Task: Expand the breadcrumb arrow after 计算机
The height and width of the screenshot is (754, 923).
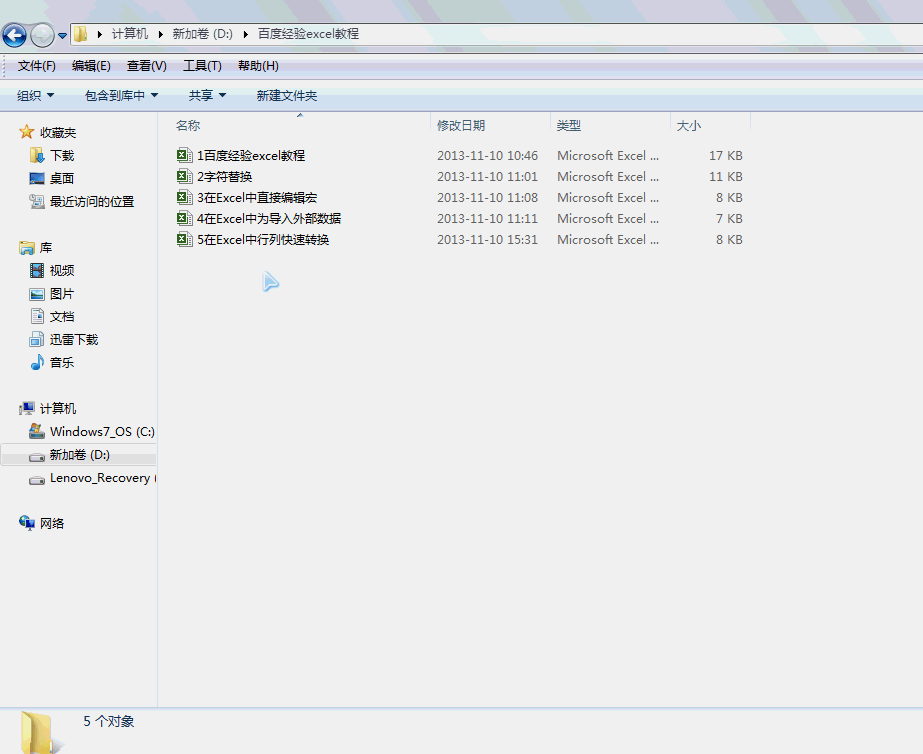Action: click(x=160, y=34)
